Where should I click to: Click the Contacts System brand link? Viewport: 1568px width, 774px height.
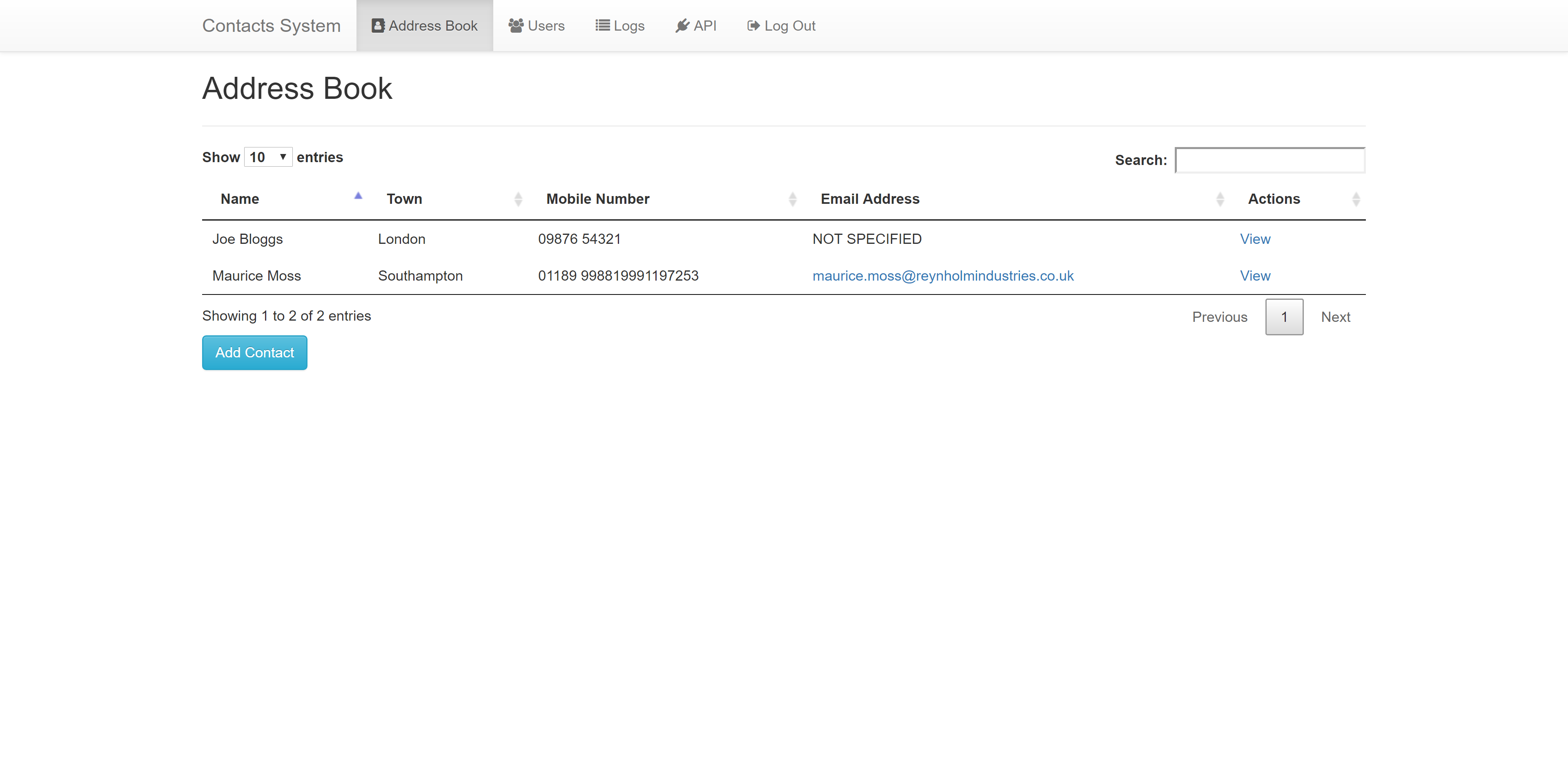coord(272,26)
